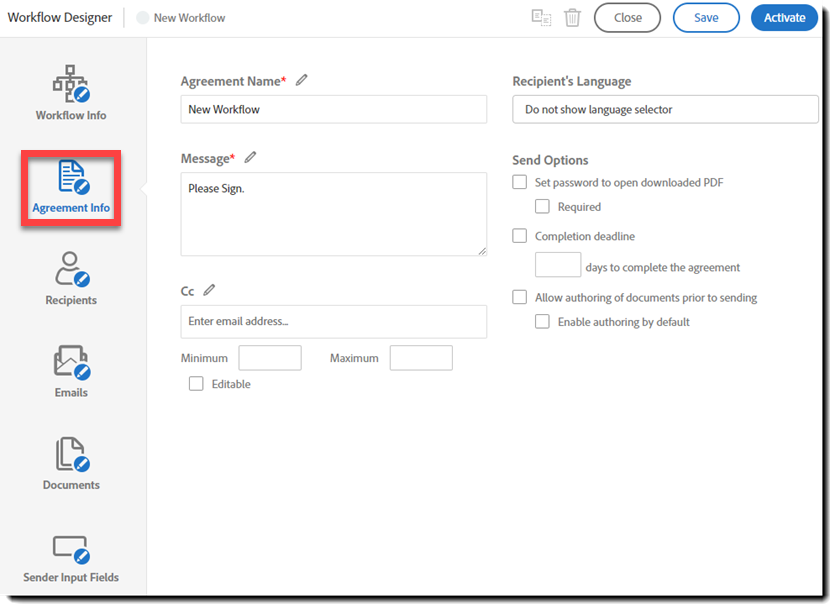Click the duplicate workflow icon
The image size is (830, 604).
click(x=541, y=17)
